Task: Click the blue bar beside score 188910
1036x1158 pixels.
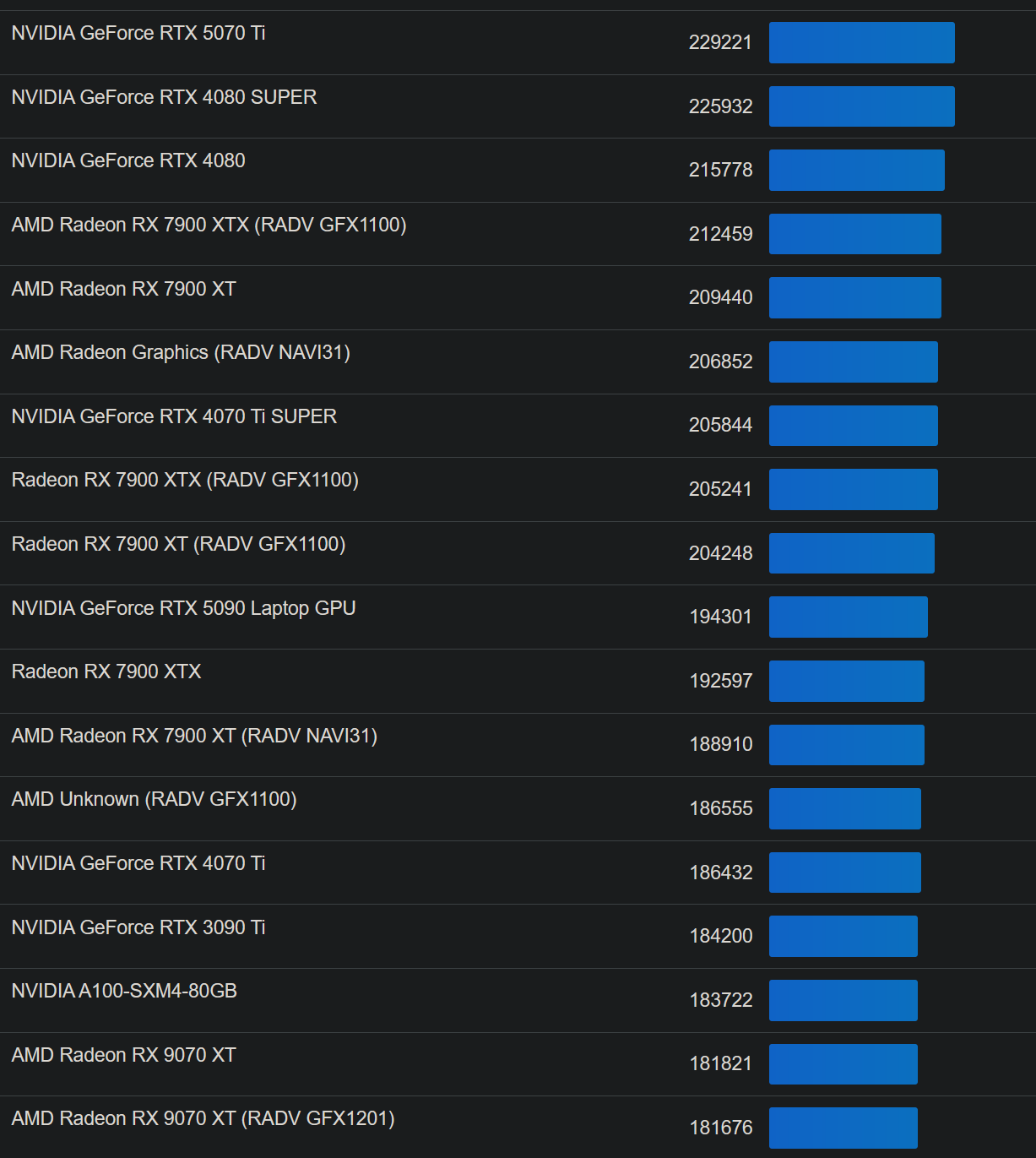Action: [x=847, y=745]
